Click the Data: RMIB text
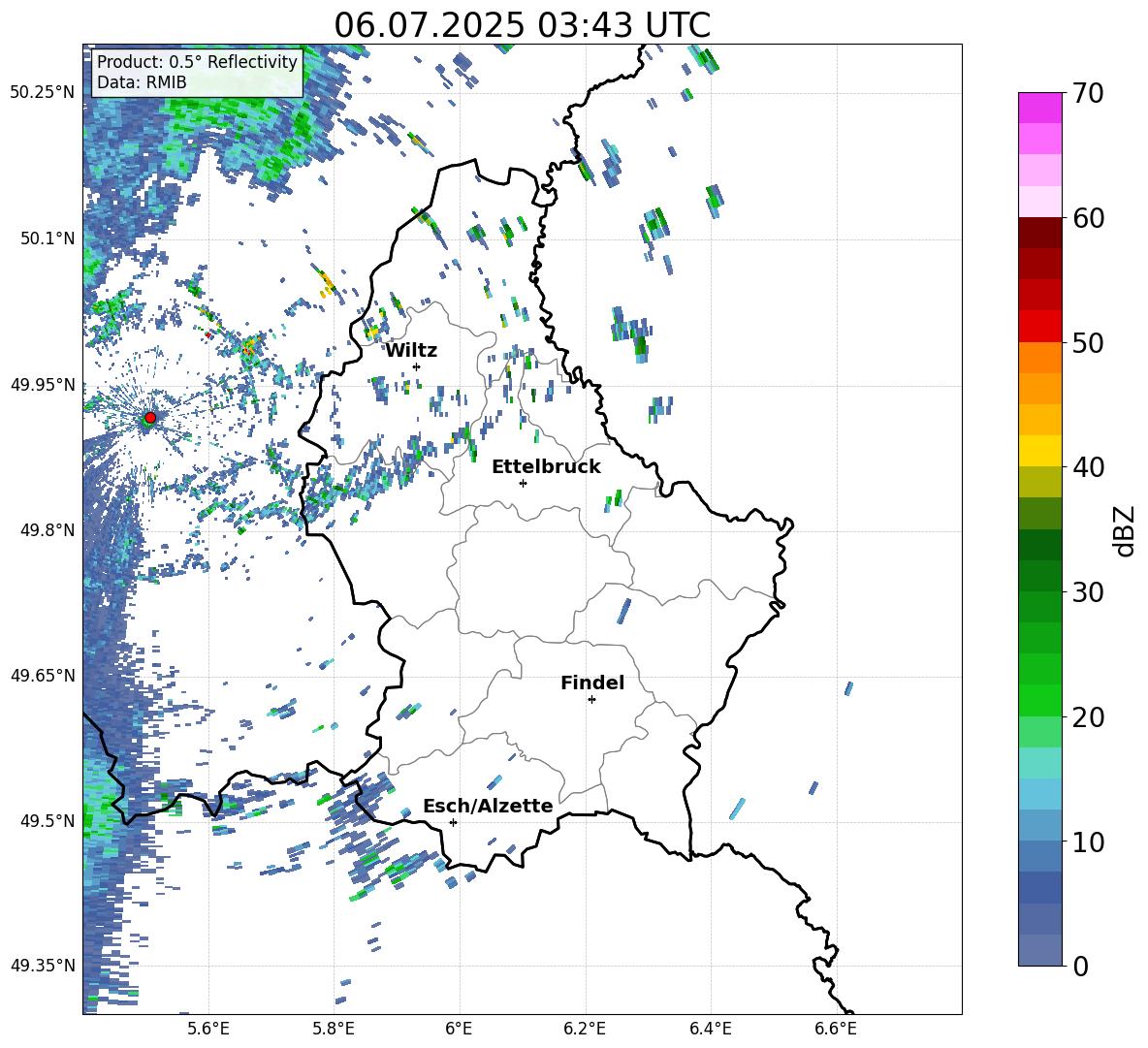Screen dimensions: 1148x1048 (142, 82)
